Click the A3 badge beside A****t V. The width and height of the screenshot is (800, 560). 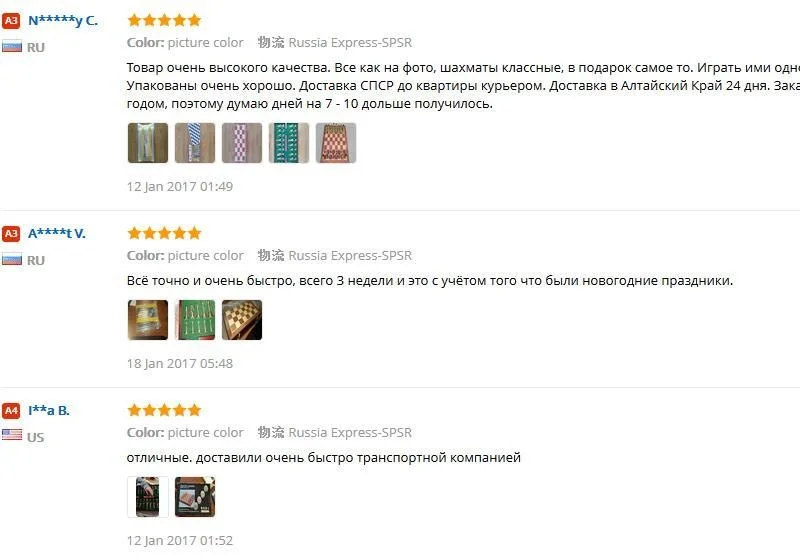point(11,234)
